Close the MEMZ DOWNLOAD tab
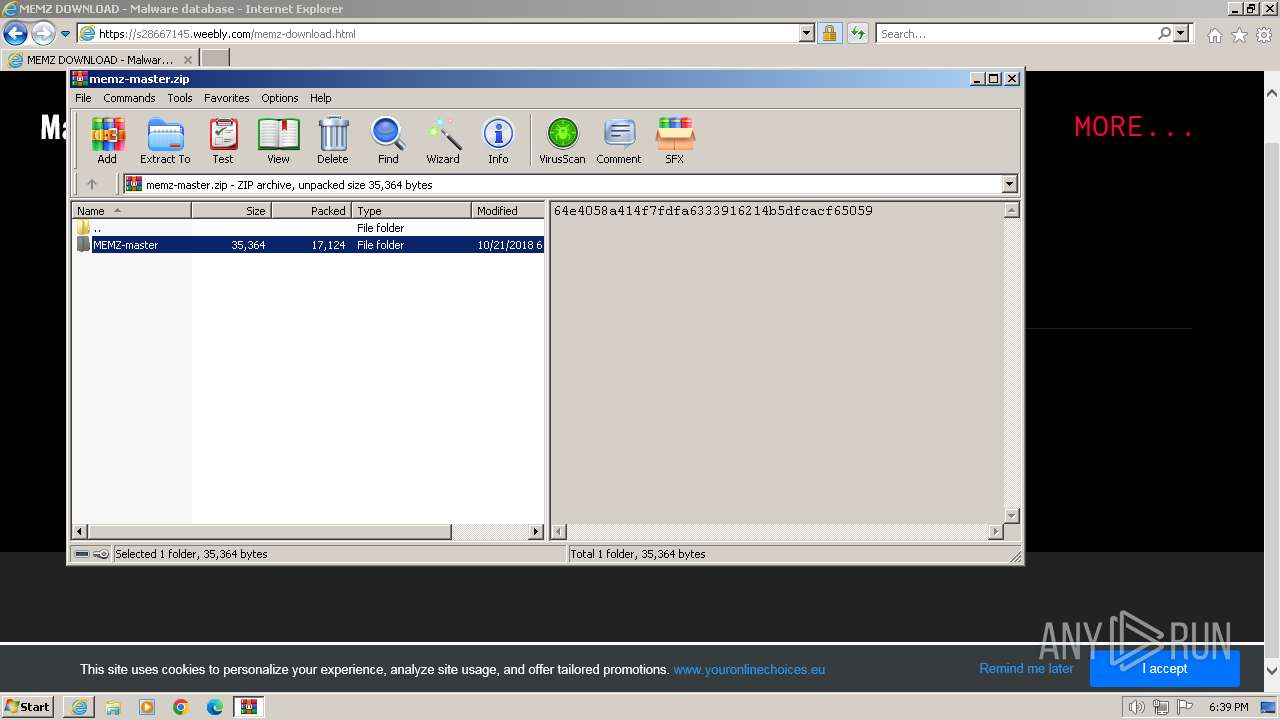 tap(188, 60)
